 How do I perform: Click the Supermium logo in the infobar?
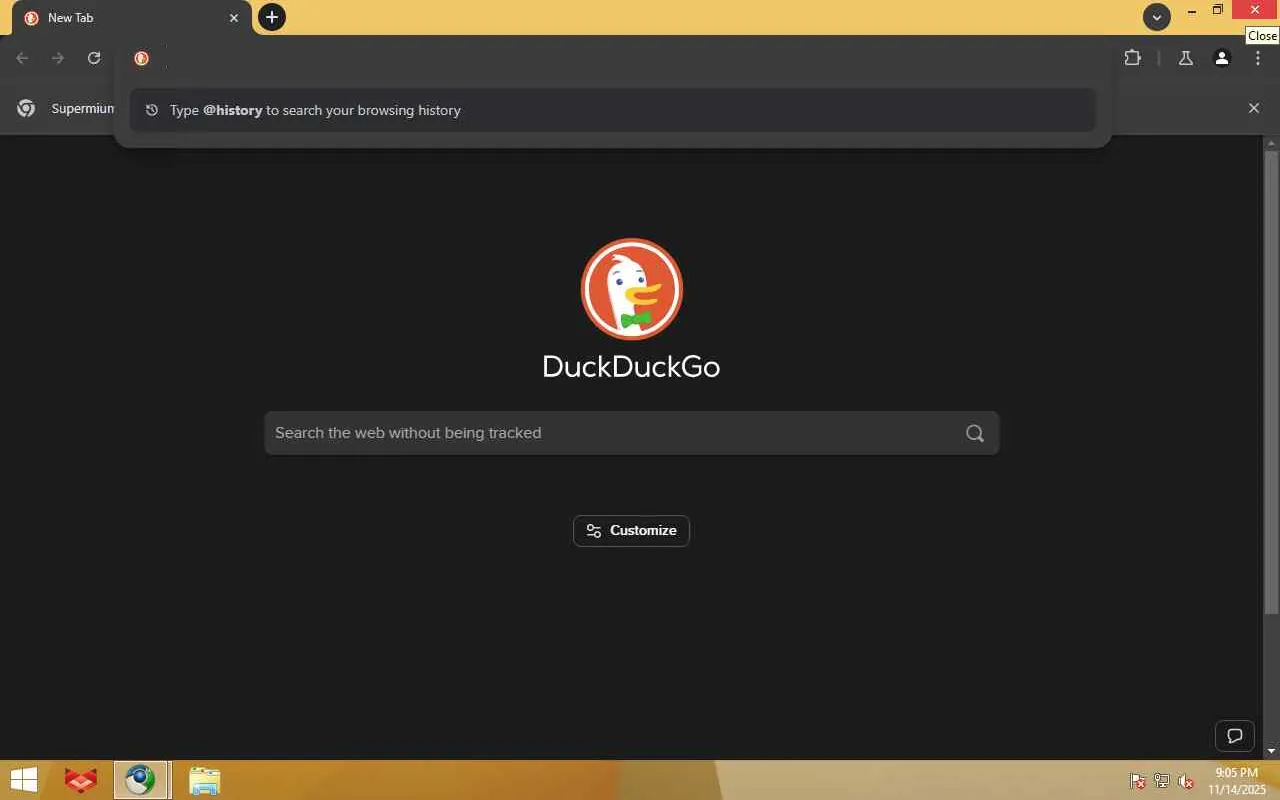coord(26,108)
